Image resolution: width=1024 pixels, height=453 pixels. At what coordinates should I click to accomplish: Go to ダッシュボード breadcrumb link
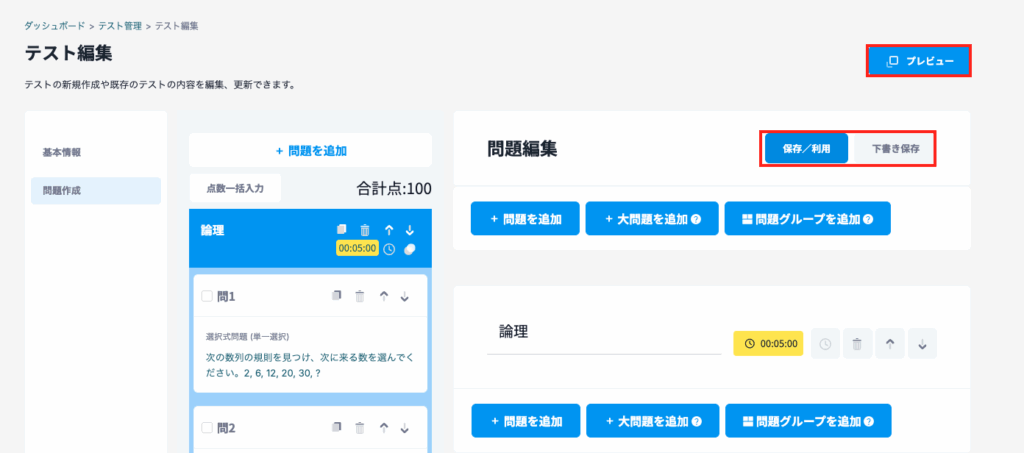(55, 26)
